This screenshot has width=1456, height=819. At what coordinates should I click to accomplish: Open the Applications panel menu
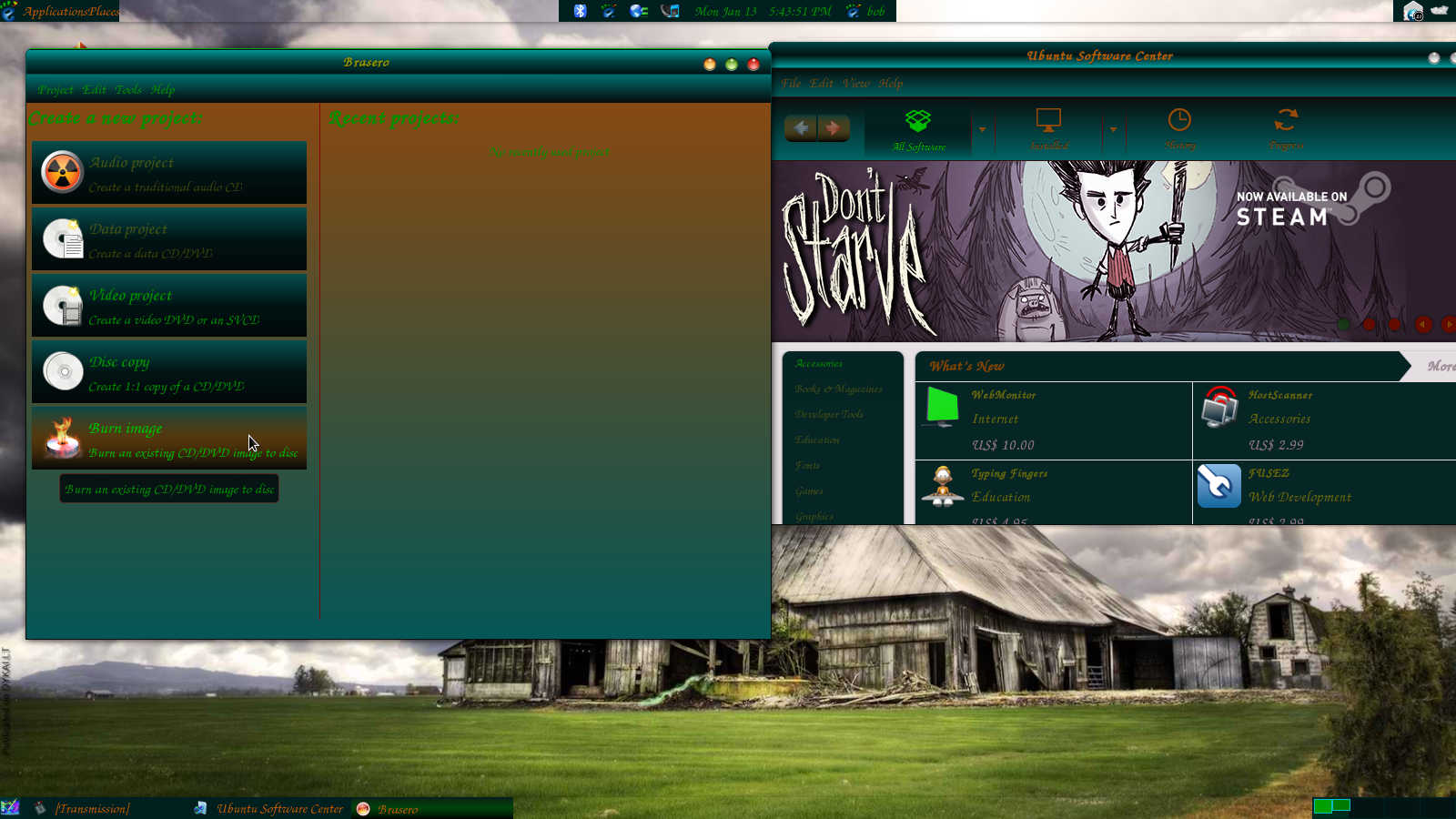54,11
